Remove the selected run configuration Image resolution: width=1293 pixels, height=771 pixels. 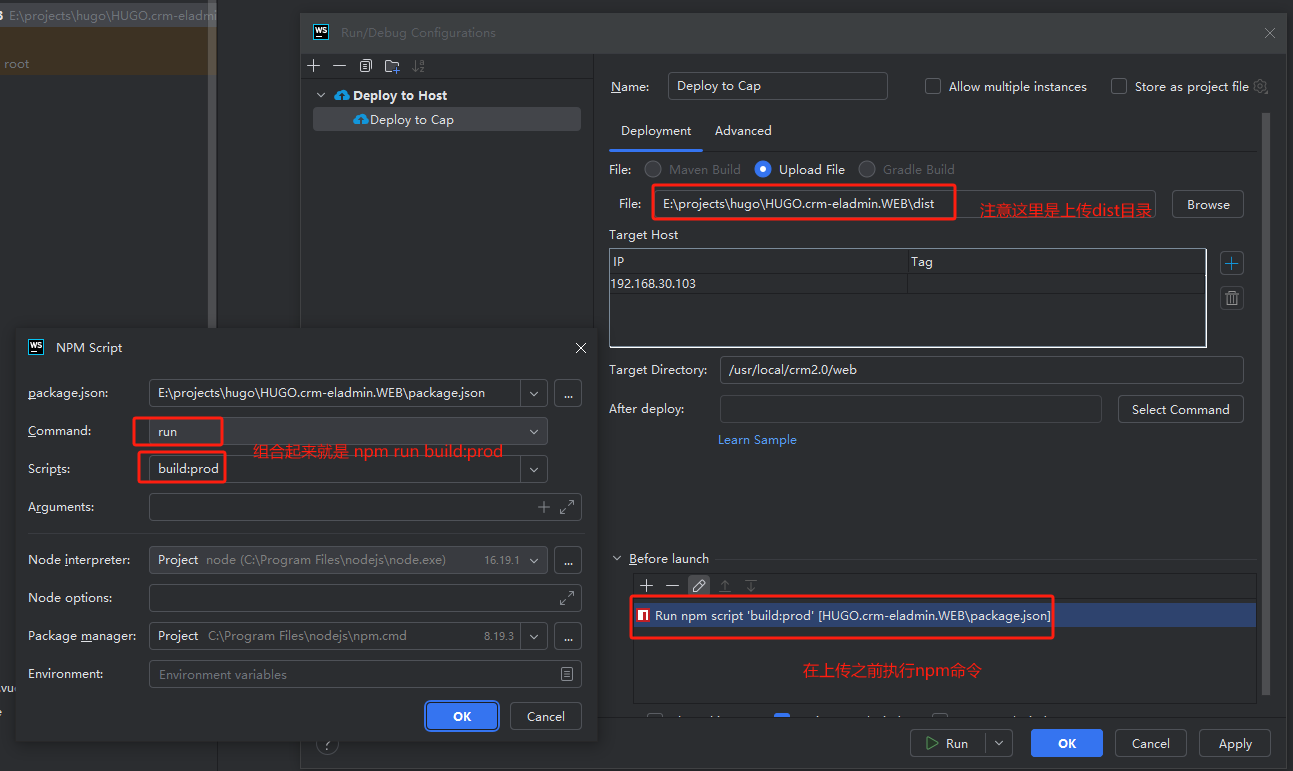[x=340, y=66]
